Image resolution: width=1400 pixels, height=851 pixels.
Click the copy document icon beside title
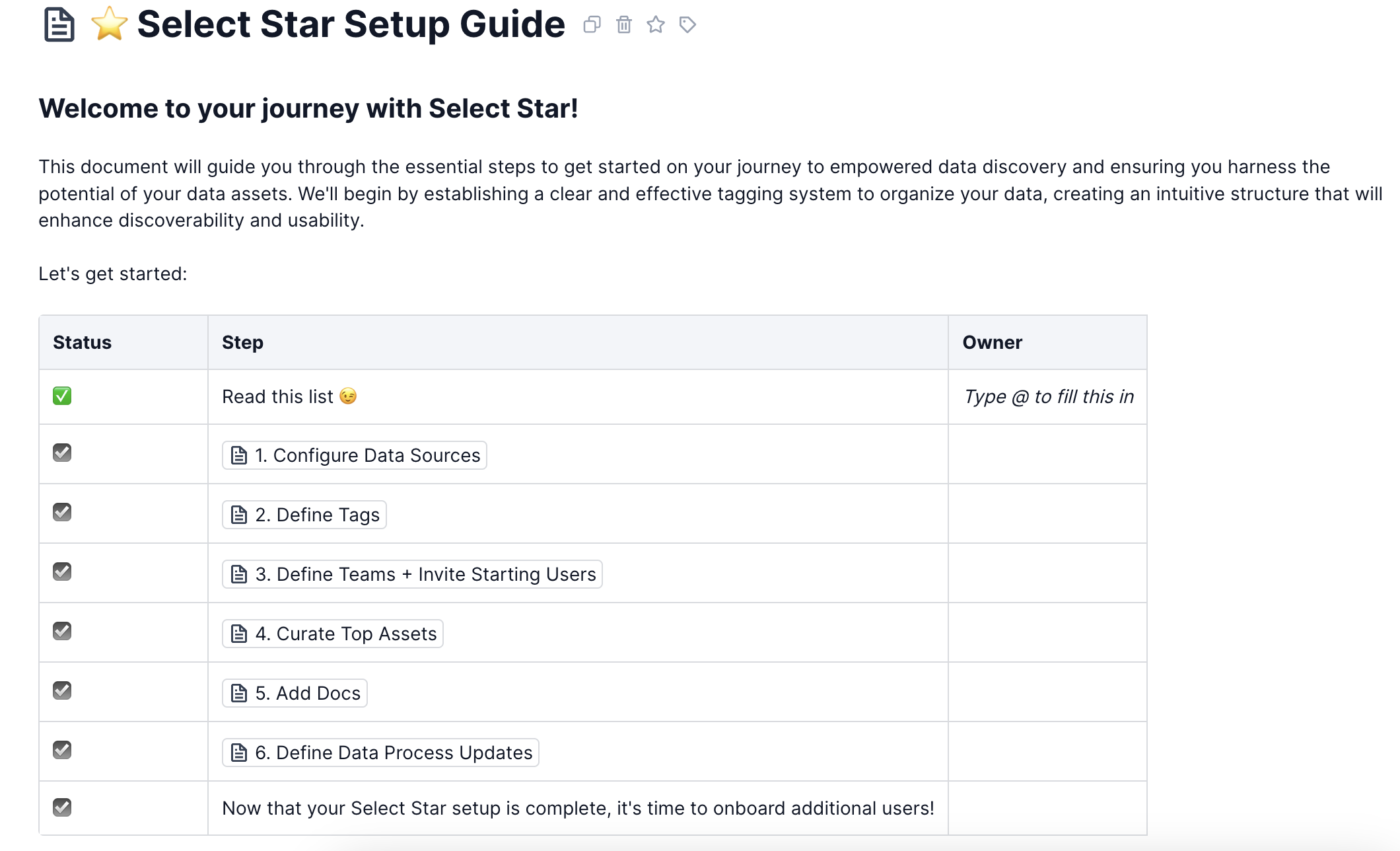pos(592,25)
